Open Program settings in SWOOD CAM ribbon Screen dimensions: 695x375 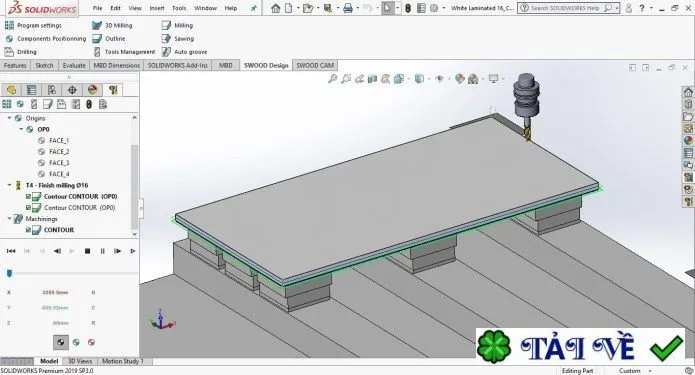33,25
